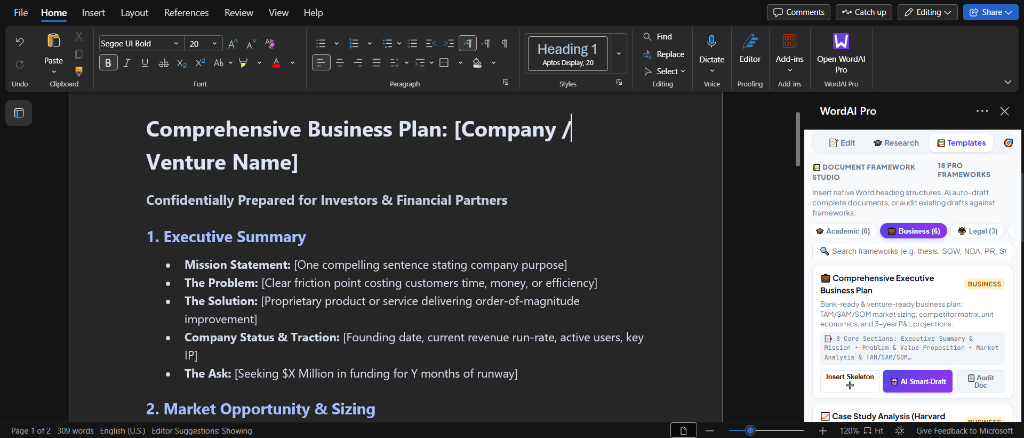
Task: Click the Increase Indent icon
Action: tap(449, 44)
